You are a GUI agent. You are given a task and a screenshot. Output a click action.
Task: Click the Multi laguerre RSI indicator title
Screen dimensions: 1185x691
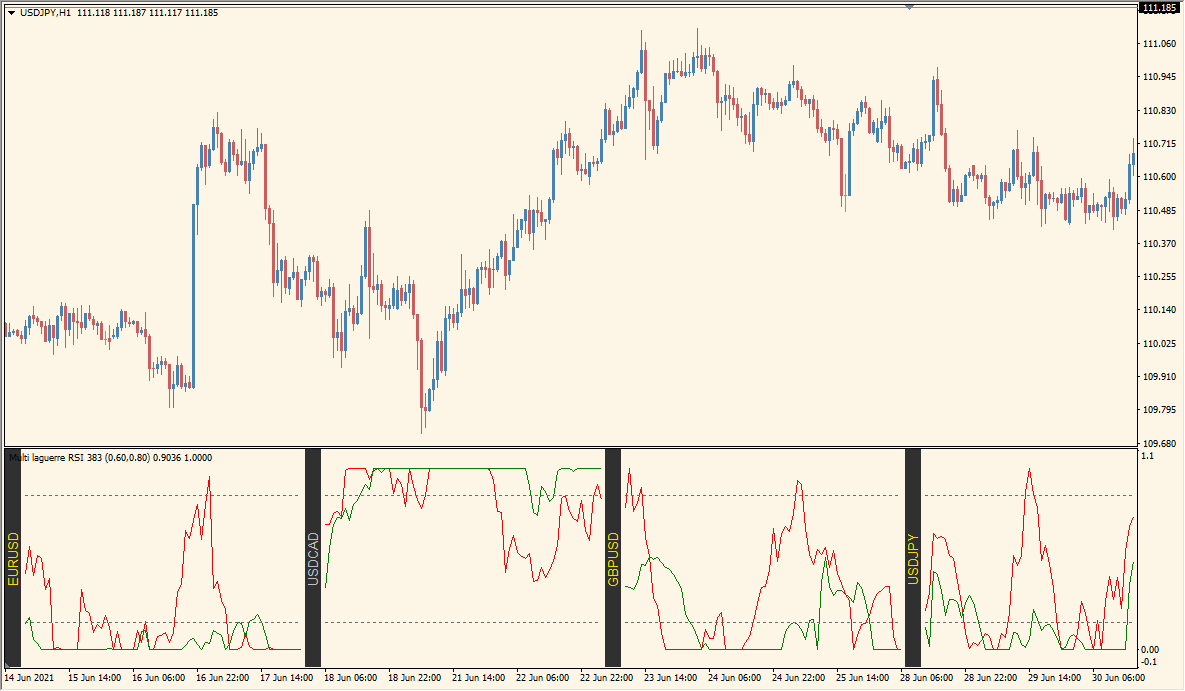pyautogui.click(x=110, y=457)
